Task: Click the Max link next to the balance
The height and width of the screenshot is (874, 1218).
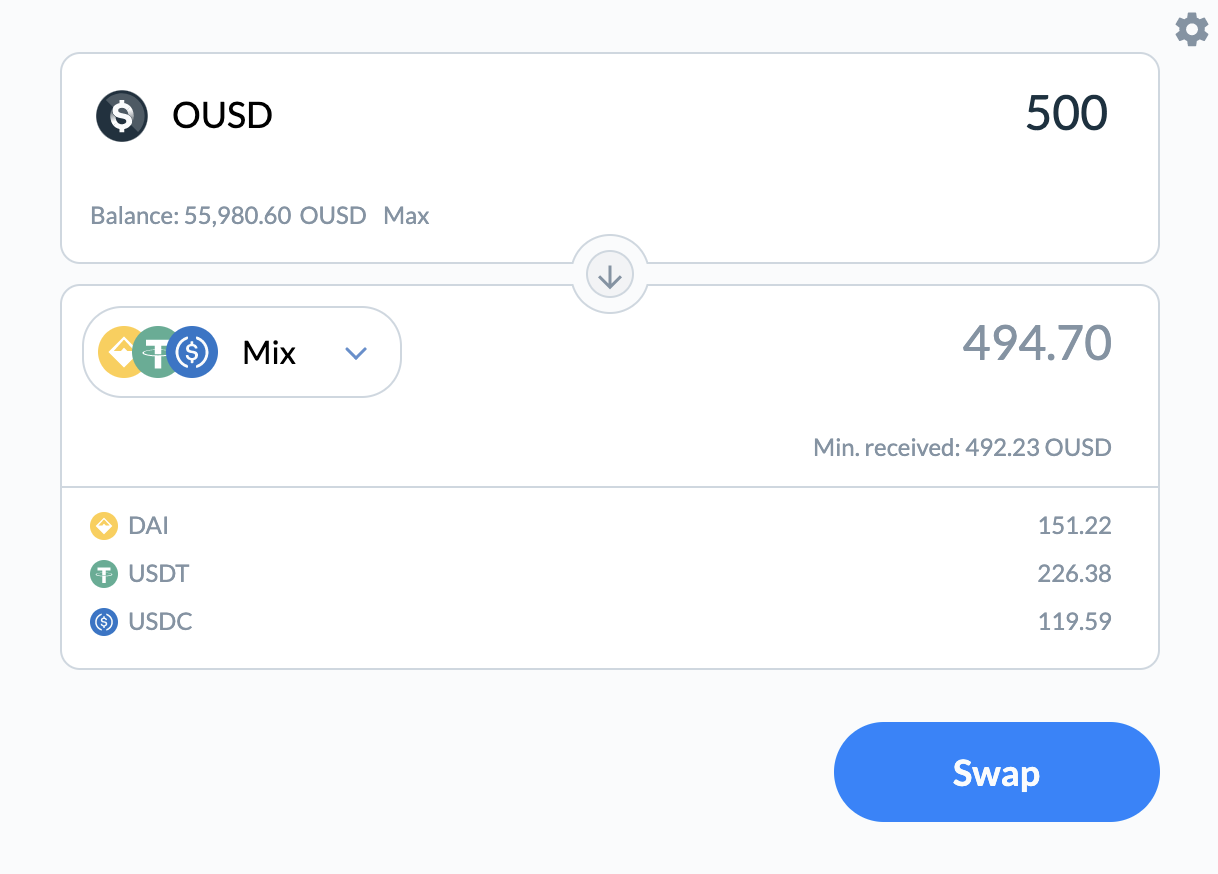Action: coord(406,215)
